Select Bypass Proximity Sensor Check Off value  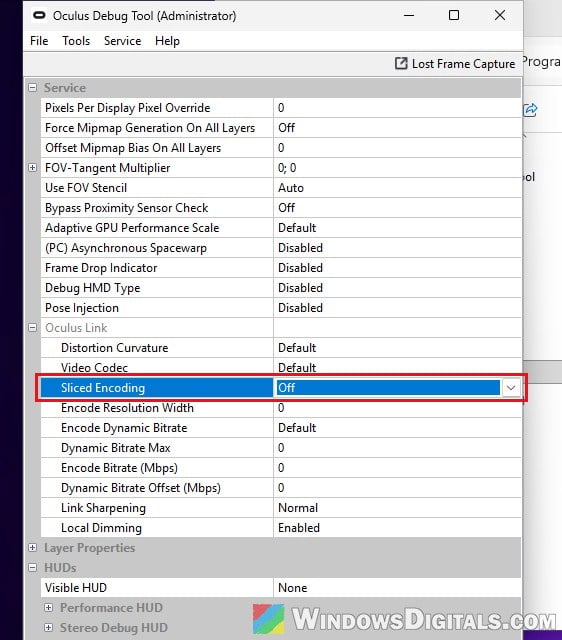click(x=397, y=208)
